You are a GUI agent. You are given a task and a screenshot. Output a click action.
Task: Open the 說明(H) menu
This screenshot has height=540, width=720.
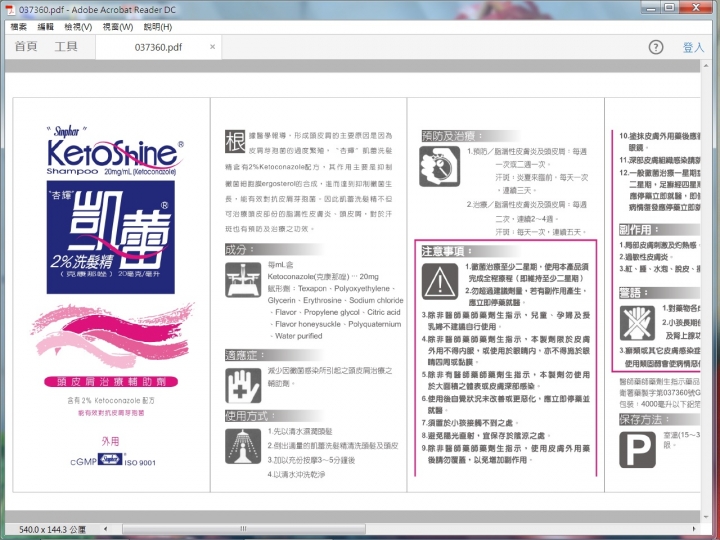tap(158, 27)
